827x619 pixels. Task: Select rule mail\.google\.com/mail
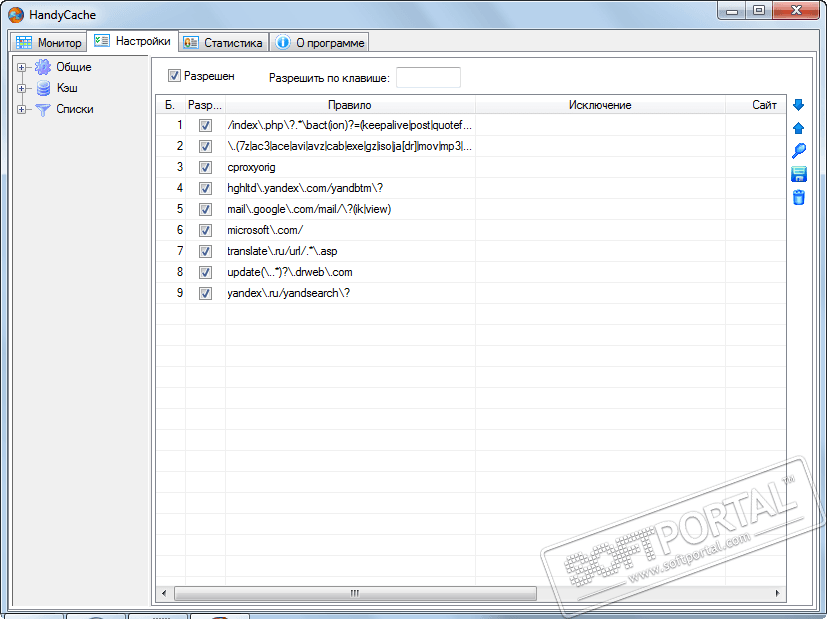[309, 209]
